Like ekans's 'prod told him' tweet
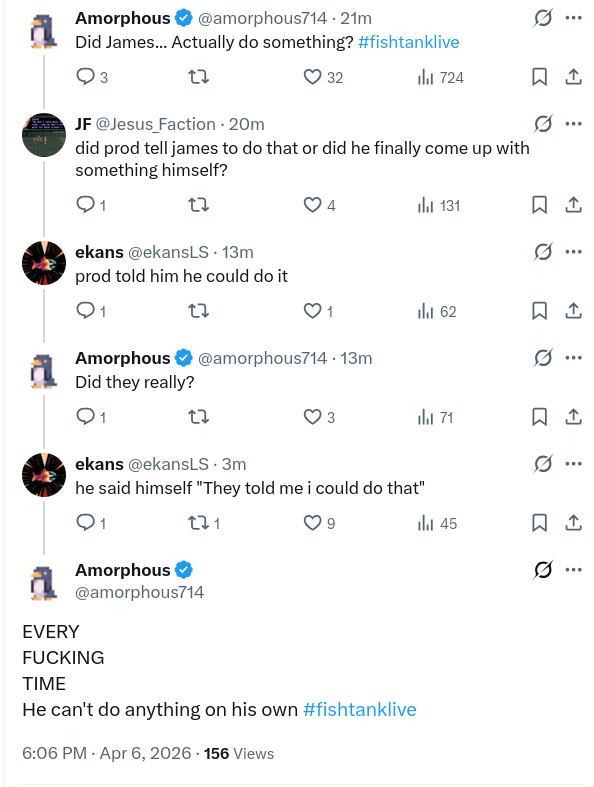 pos(318,311)
